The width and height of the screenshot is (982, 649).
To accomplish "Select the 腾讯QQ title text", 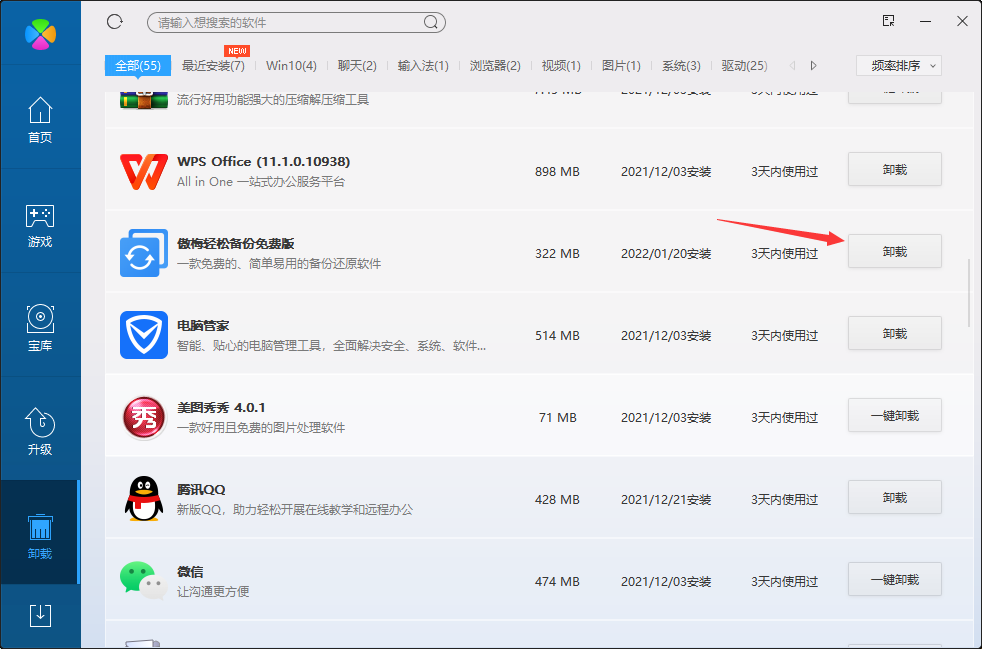I will pos(201,490).
